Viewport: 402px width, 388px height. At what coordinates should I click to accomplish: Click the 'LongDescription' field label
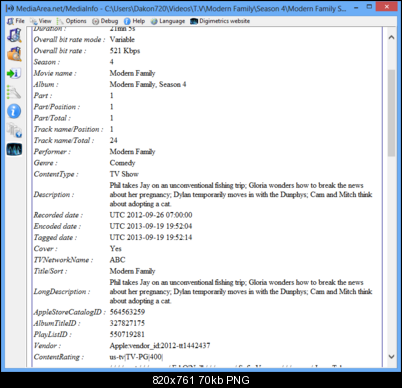click(62, 292)
